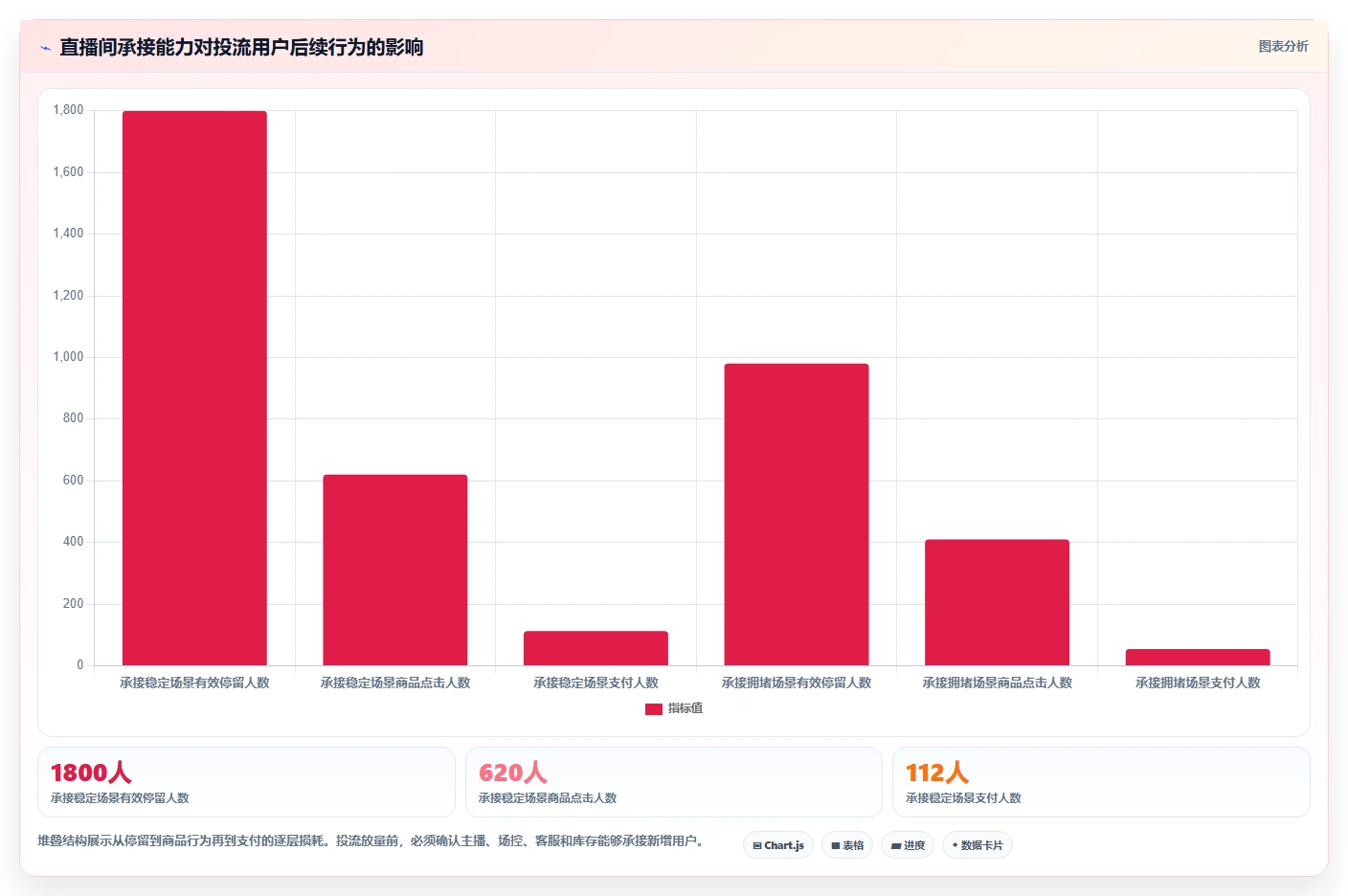The image size is (1348, 896).
Task: Click the 承接拥堵场景商品点击人数 bar
Action: 997,602
